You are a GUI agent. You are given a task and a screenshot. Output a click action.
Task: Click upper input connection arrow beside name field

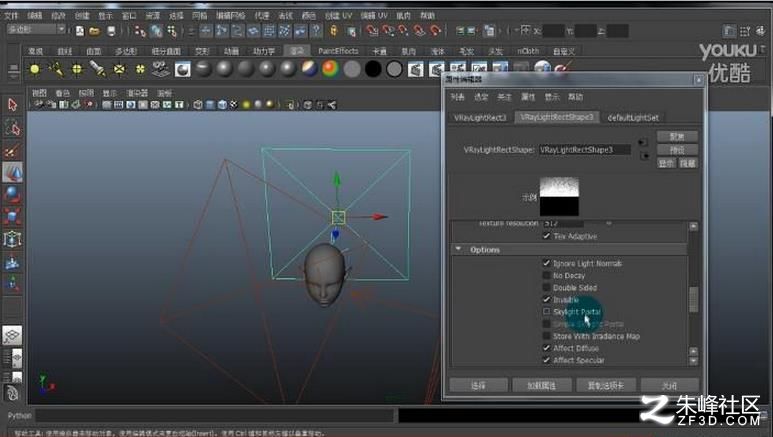(643, 143)
